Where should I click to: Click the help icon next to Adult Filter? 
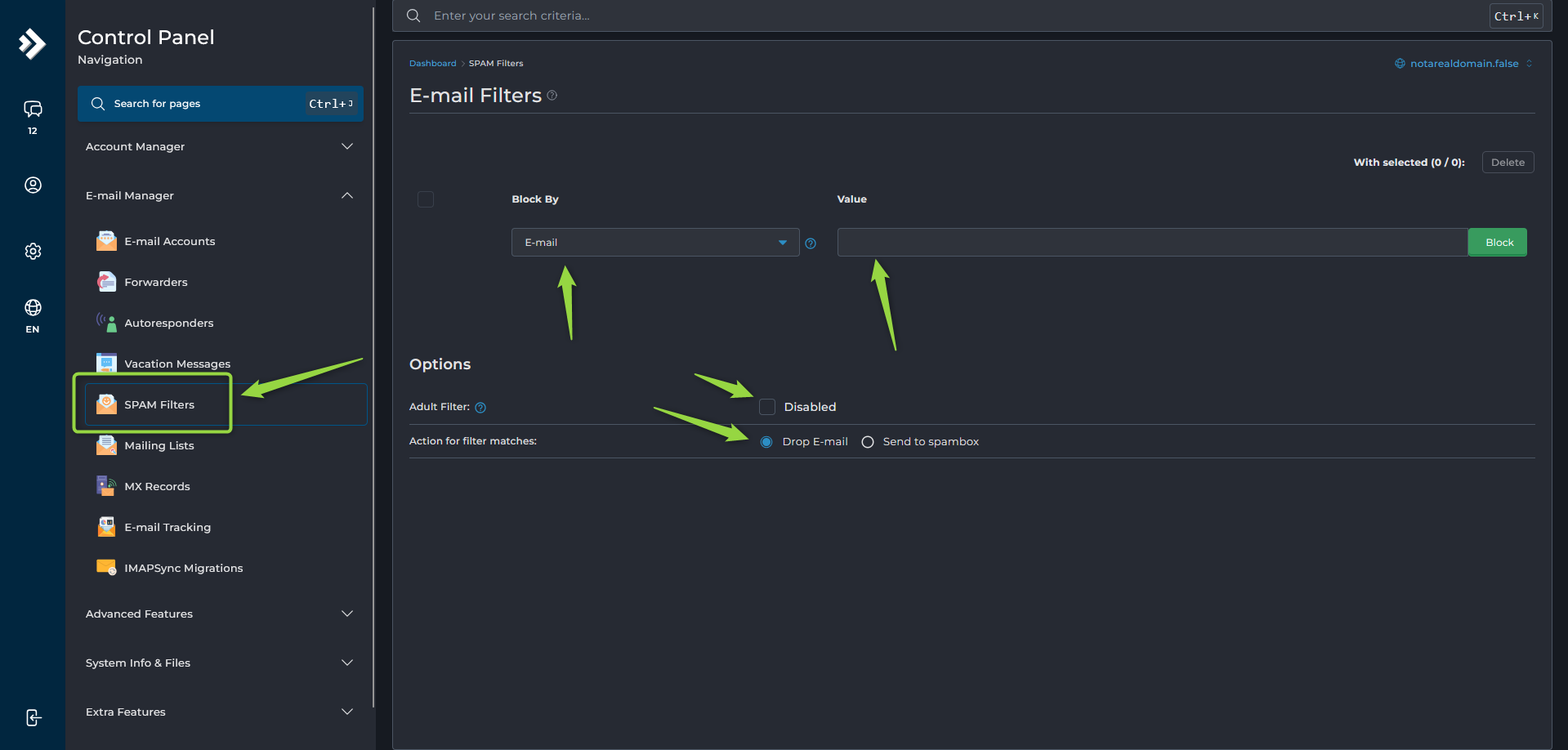[x=480, y=408]
